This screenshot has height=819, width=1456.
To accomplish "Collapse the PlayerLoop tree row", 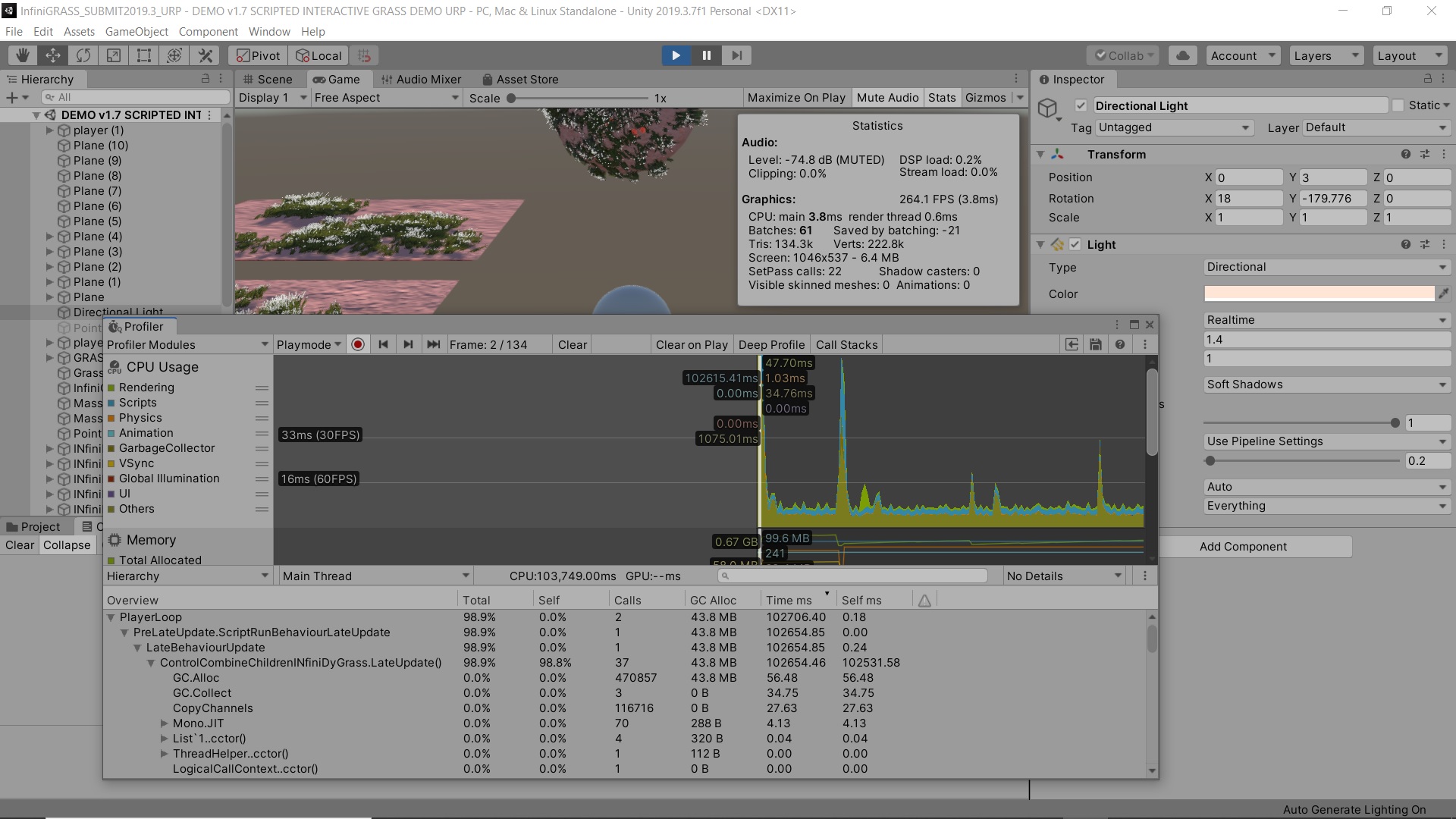I will (111, 617).
